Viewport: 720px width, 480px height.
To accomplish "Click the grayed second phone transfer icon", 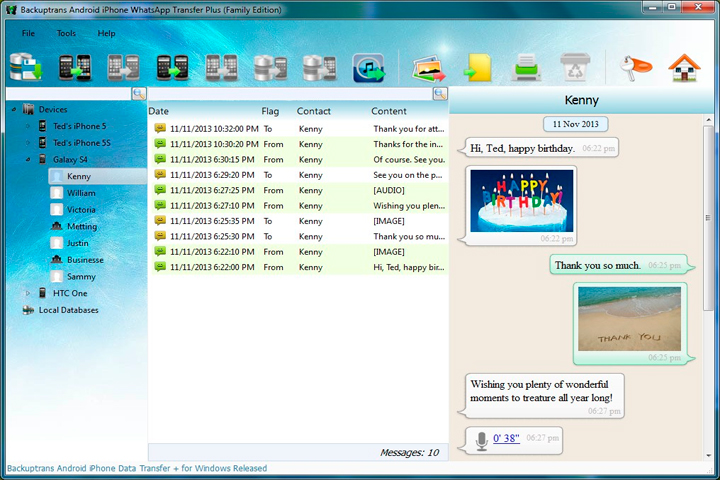I will (124, 68).
